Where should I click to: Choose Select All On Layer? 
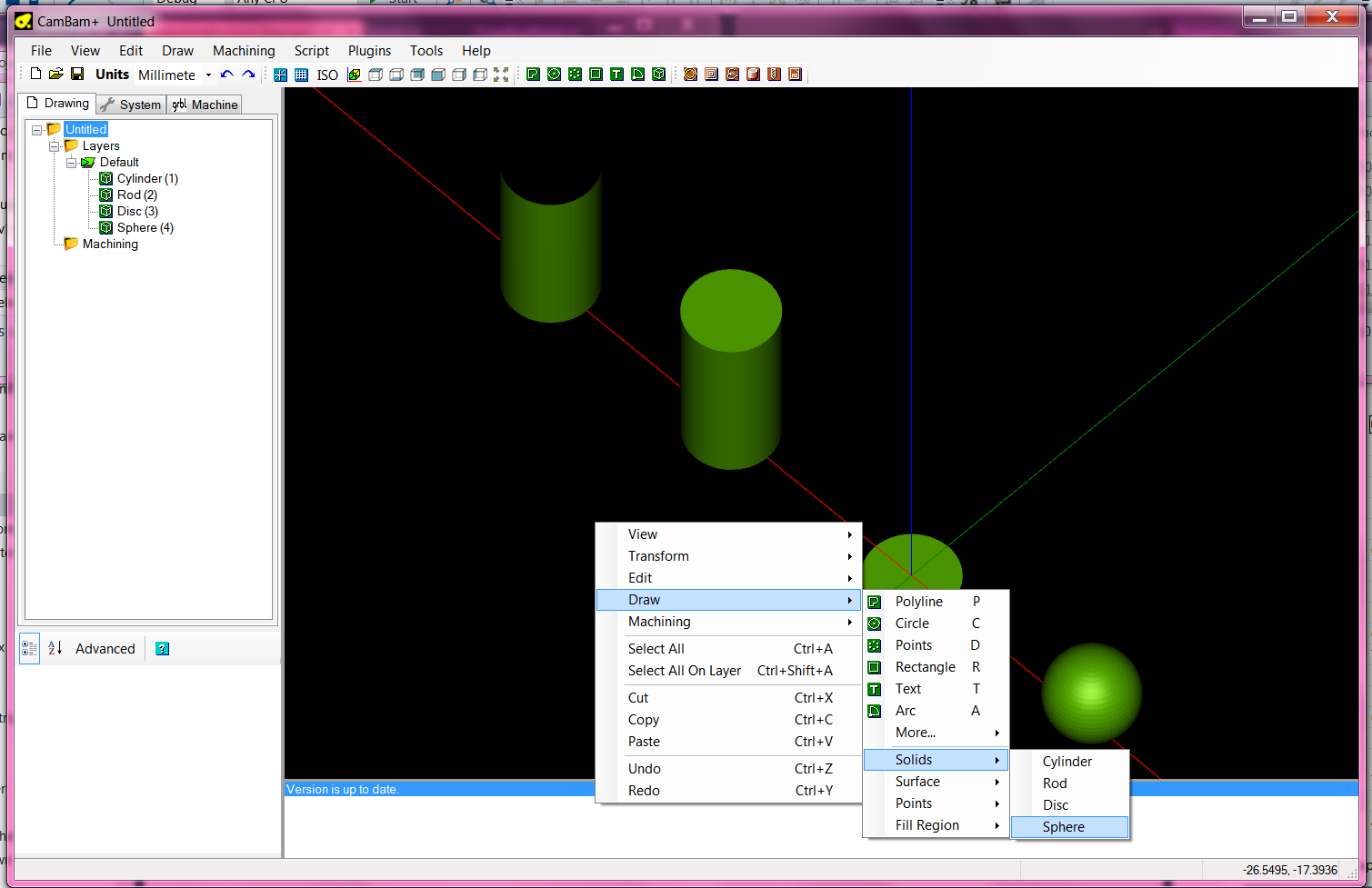(728, 671)
